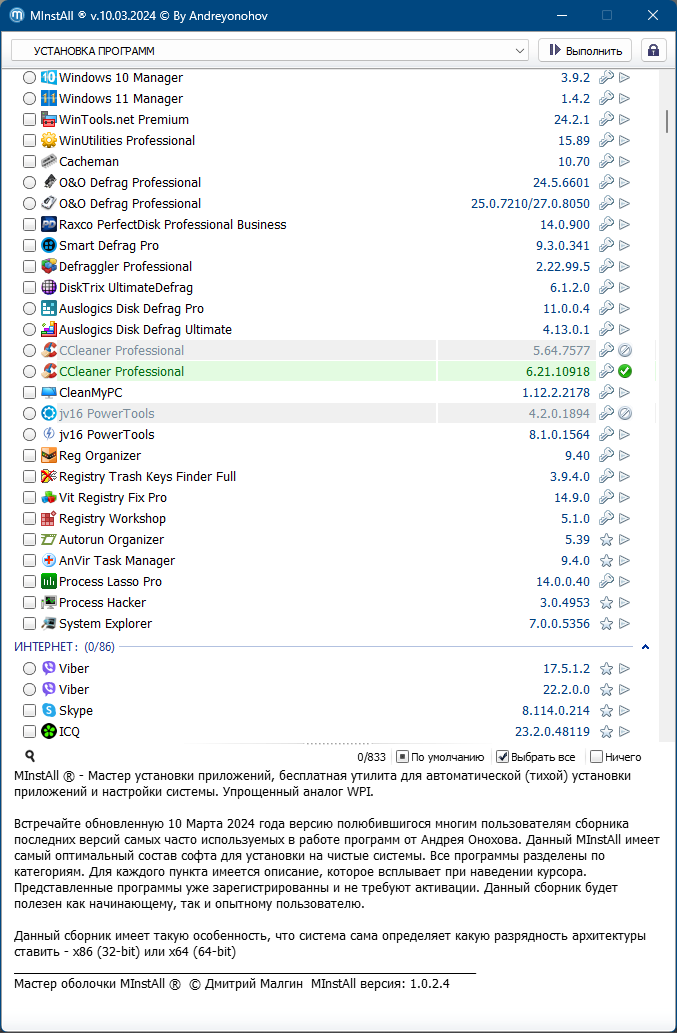Click the green checkmark for CCleaner Professional
The height and width of the screenshot is (1033, 677).
[624, 372]
